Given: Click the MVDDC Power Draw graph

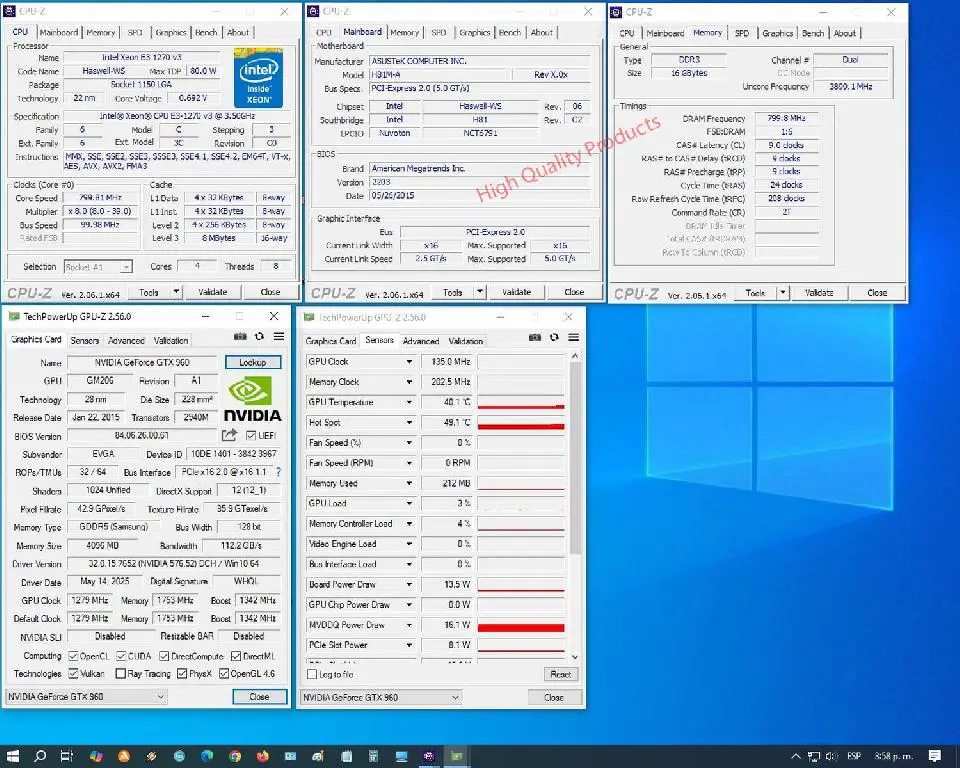Looking at the screenshot, I should (x=521, y=625).
